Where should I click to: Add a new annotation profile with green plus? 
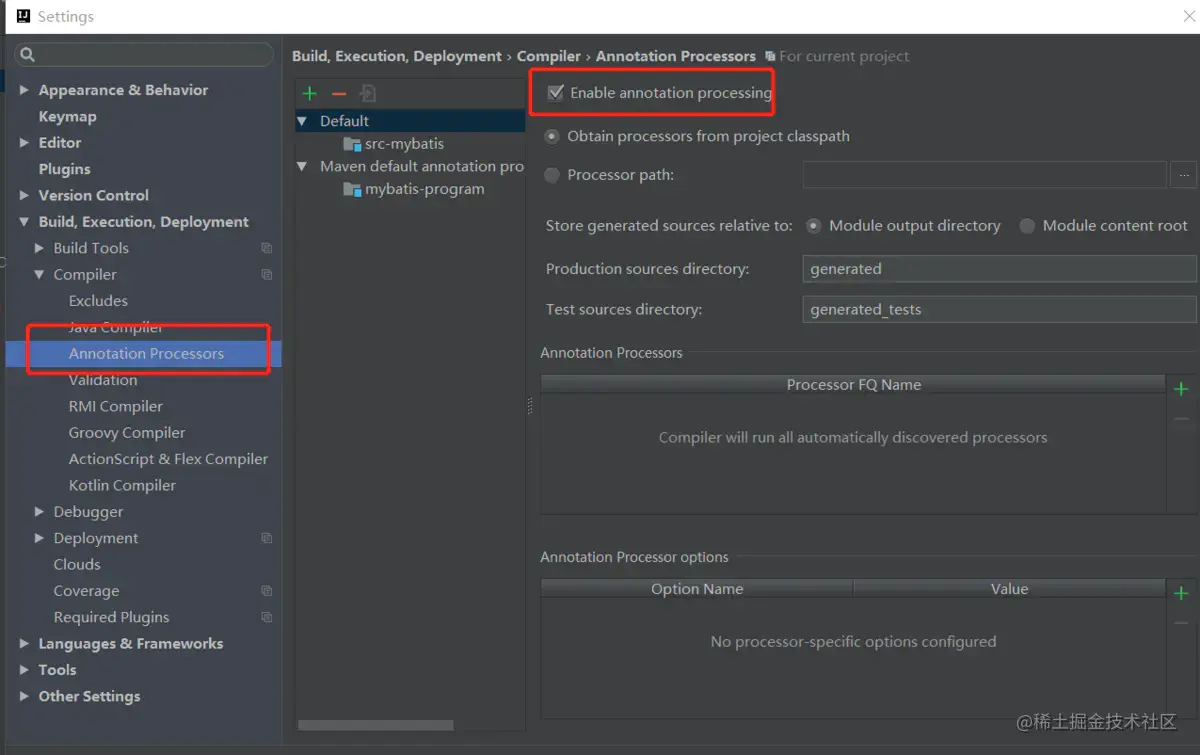(310, 93)
